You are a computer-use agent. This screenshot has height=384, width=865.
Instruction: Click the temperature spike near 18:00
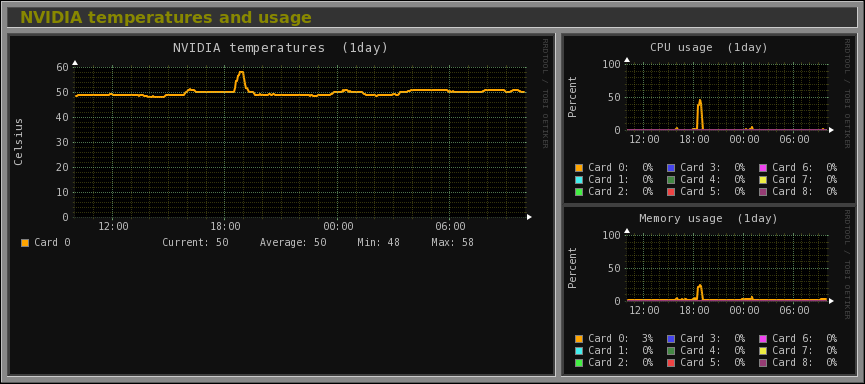(x=241, y=73)
